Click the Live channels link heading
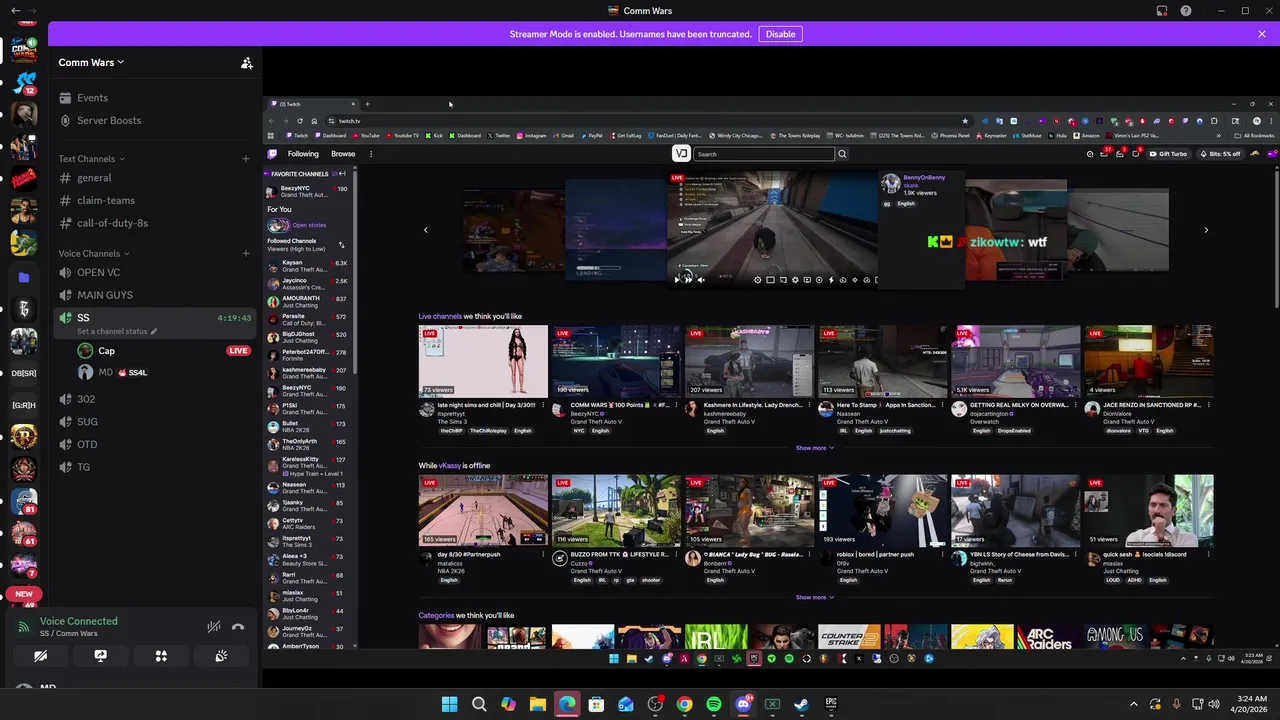Screen dimensions: 1280x720 click(x=440, y=316)
